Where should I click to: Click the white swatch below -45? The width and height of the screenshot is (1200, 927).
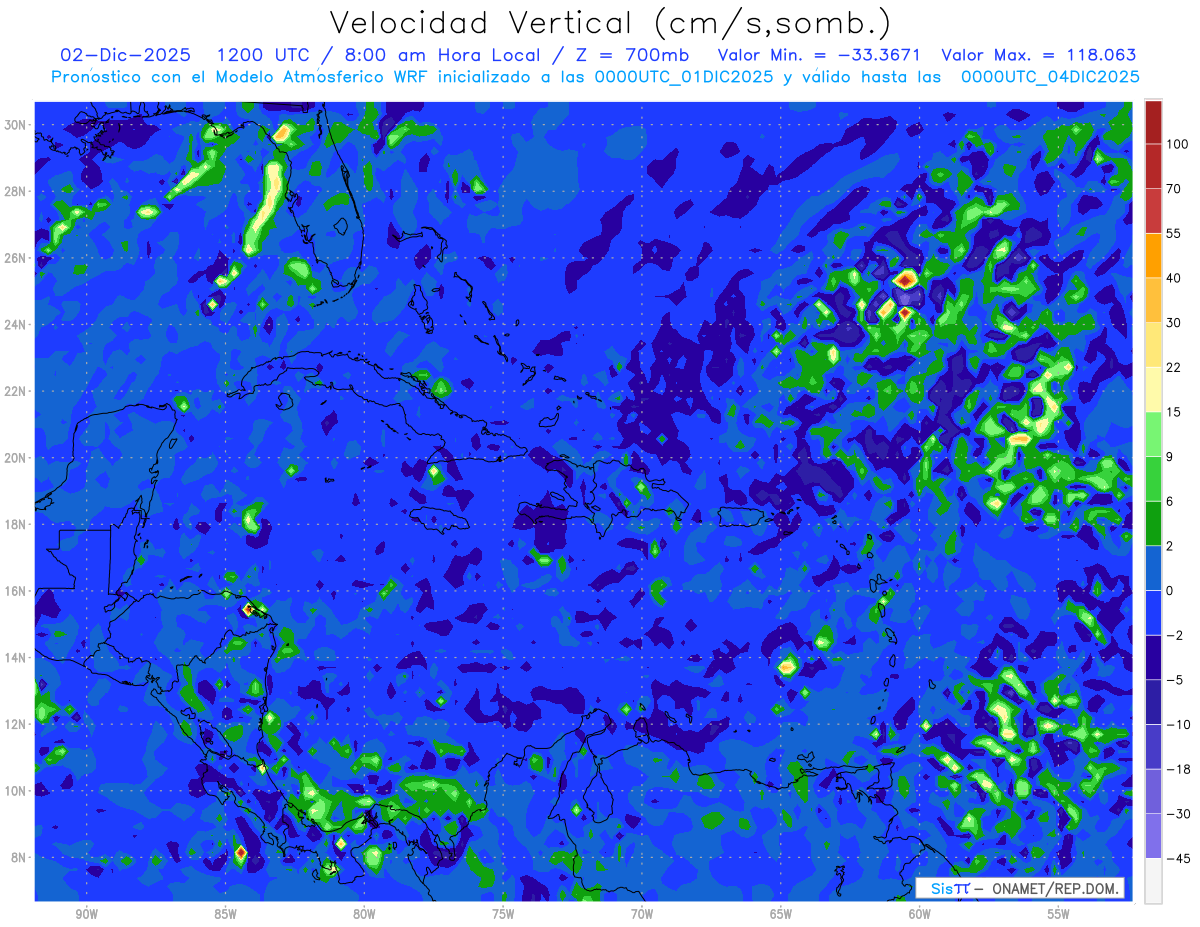(1153, 880)
